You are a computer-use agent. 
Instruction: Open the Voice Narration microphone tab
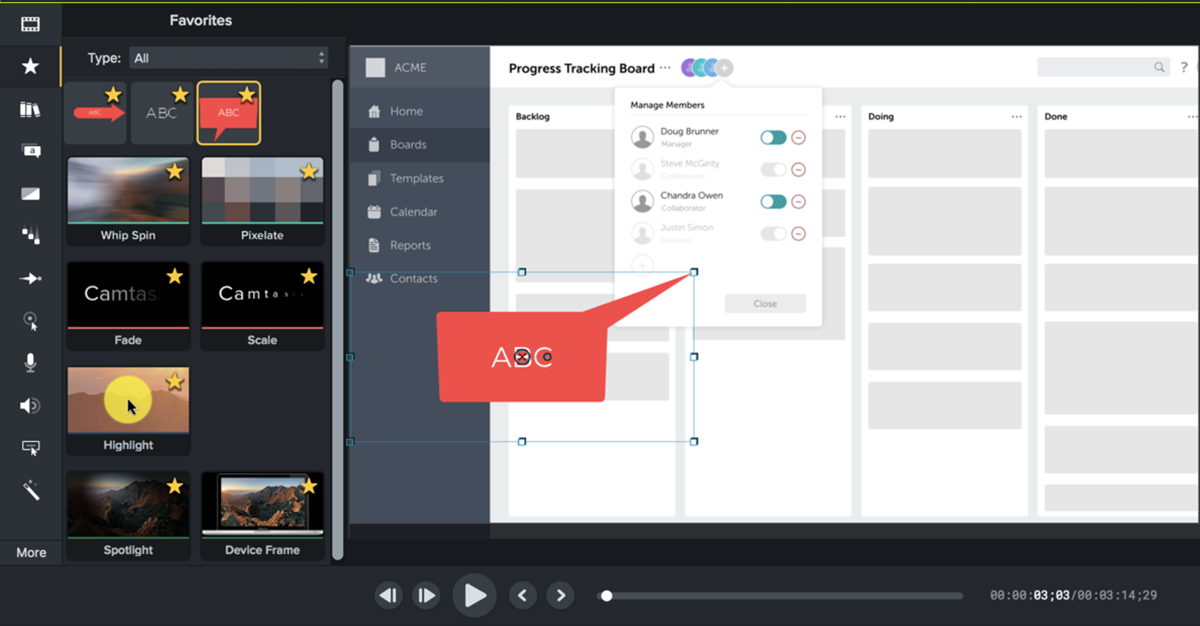[x=31, y=363]
